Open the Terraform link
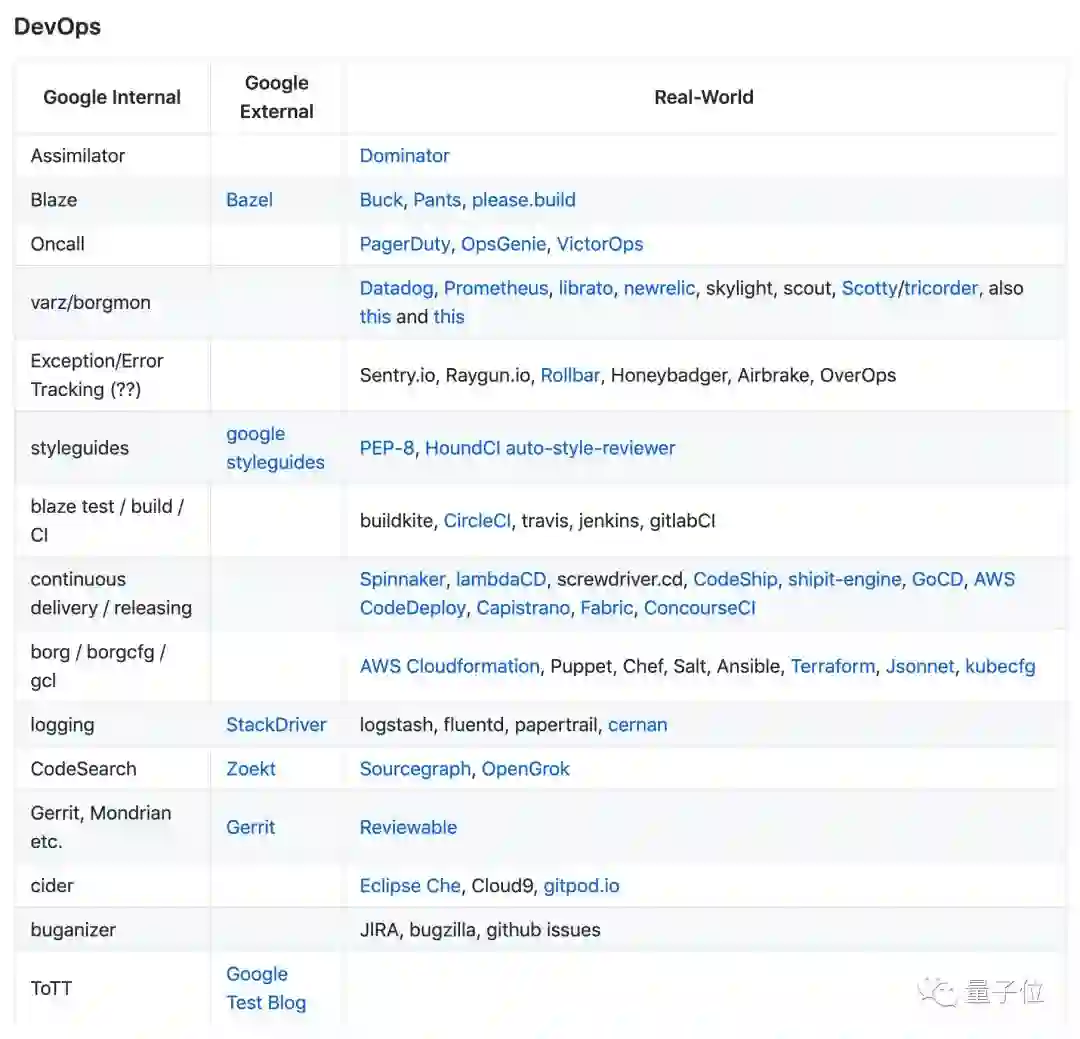This screenshot has width=1080, height=1039. 832,666
